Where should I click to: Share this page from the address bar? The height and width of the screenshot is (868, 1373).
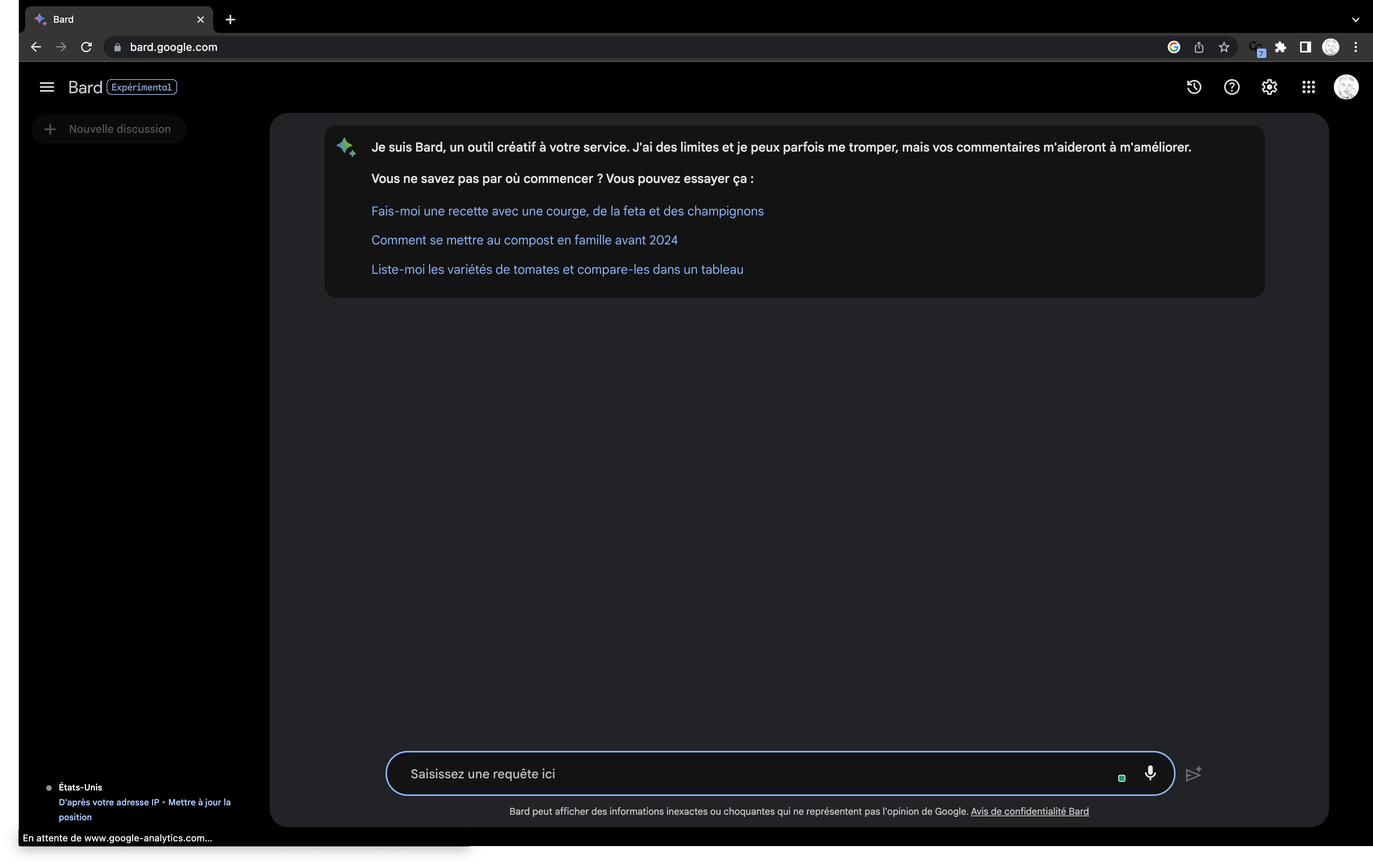click(x=1199, y=47)
